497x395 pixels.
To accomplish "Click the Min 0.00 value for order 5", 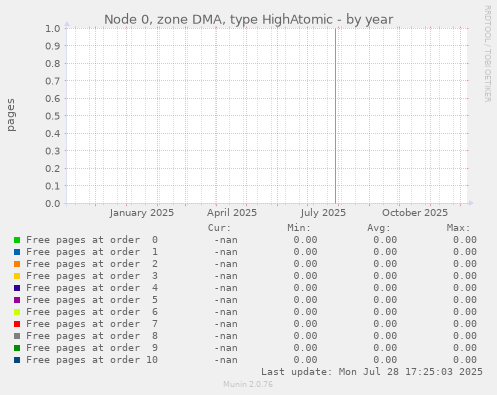I will [x=305, y=300].
